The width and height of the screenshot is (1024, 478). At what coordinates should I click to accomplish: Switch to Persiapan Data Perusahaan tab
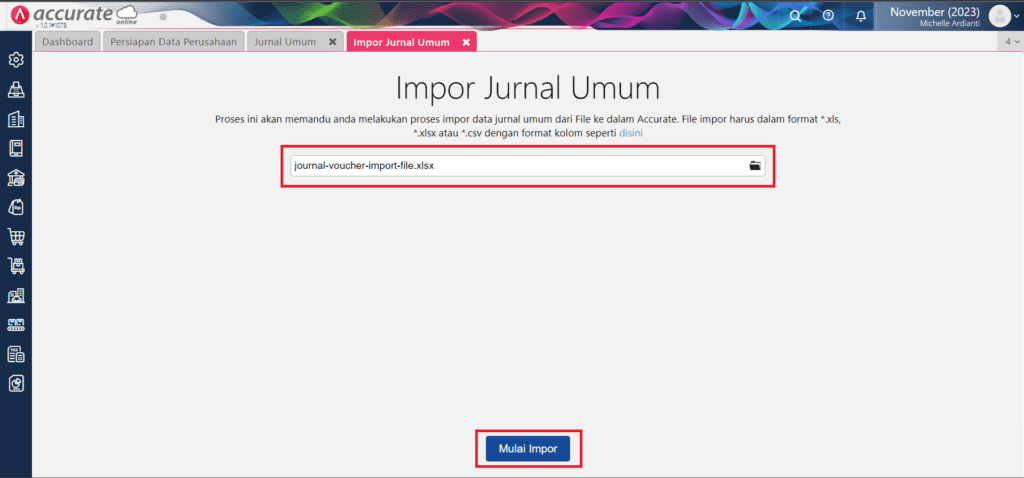tap(173, 42)
